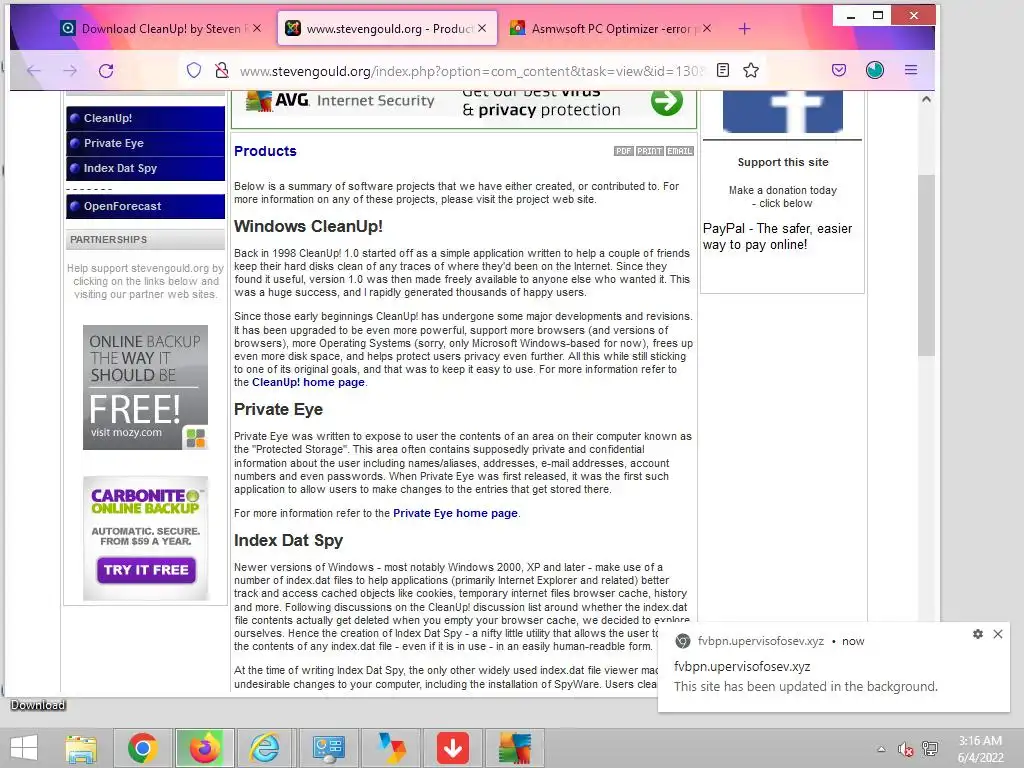Click the Products page heading
The height and width of the screenshot is (768, 1024).
click(265, 151)
